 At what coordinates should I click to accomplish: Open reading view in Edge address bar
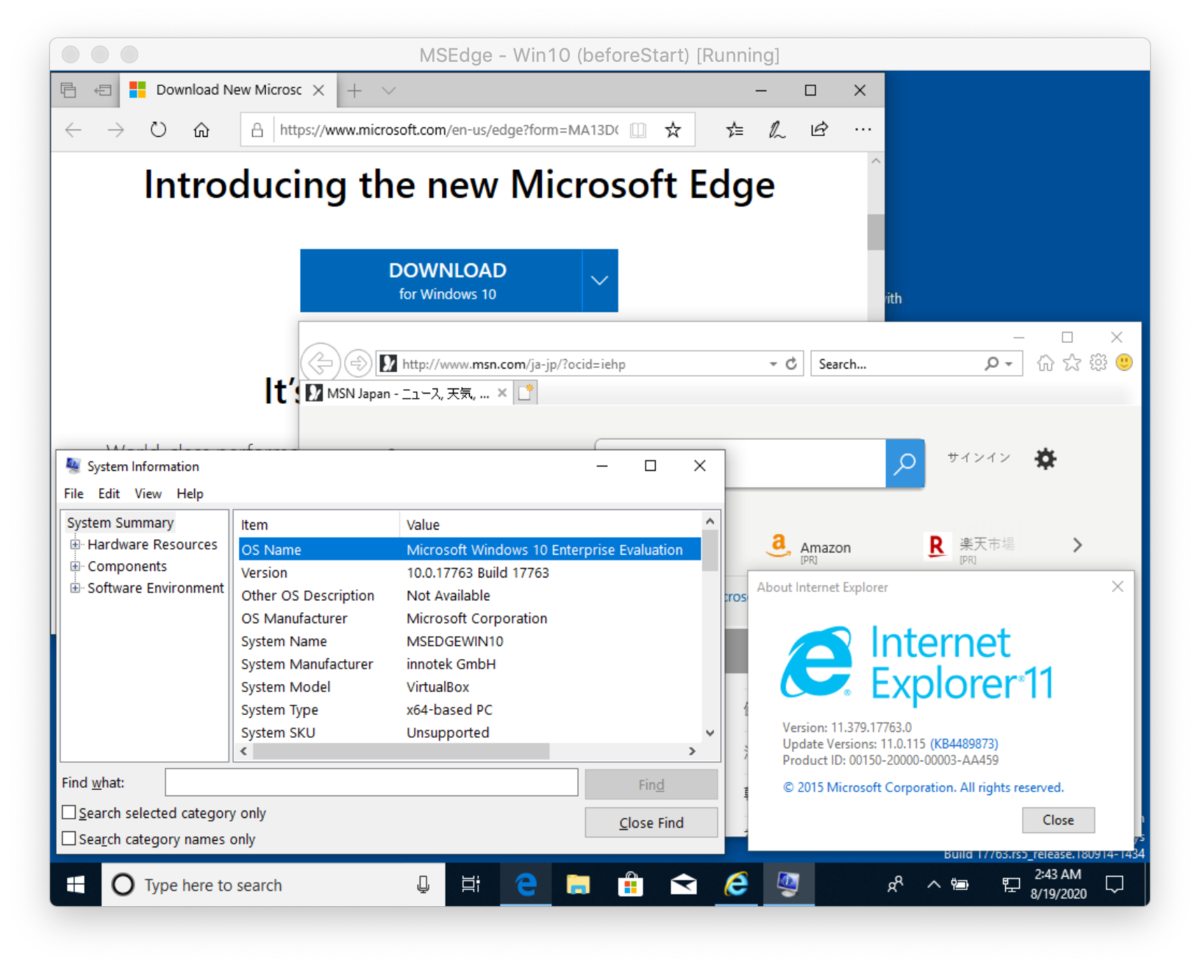click(638, 130)
